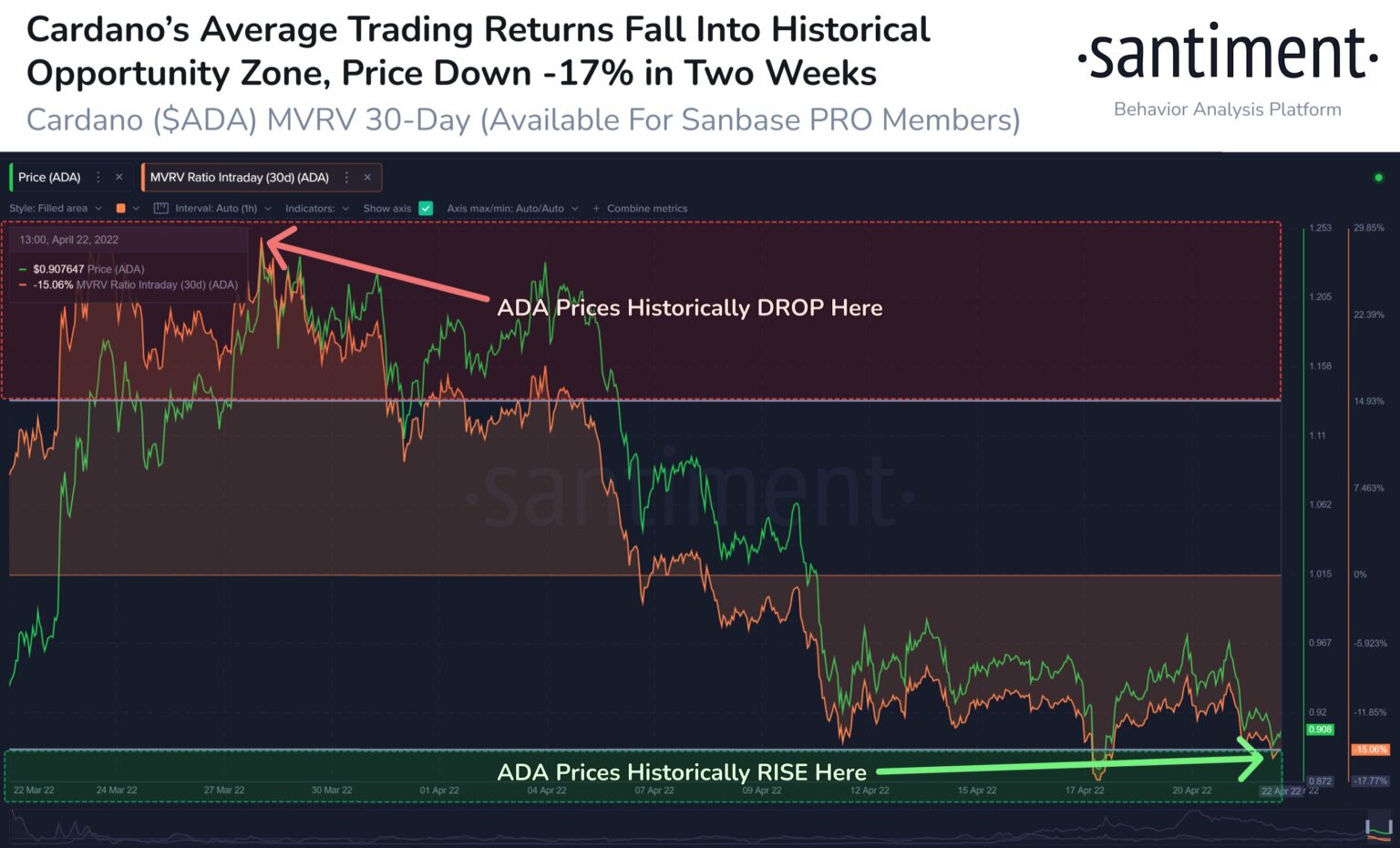Open MVRV Ratio metric options menu
Viewport: 1400px width, 848px height.
(346, 177)
